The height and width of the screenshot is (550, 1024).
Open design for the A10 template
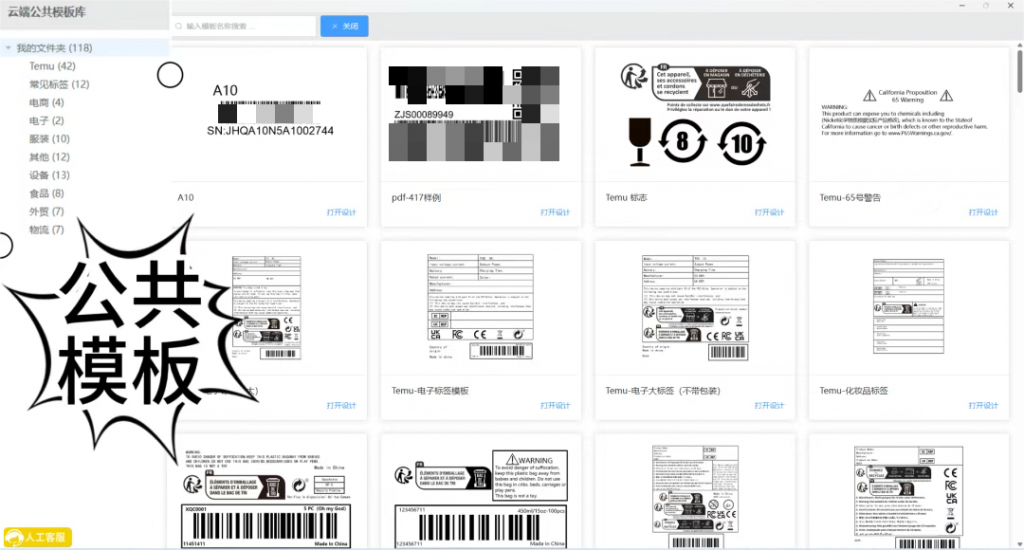pos(342,212)
